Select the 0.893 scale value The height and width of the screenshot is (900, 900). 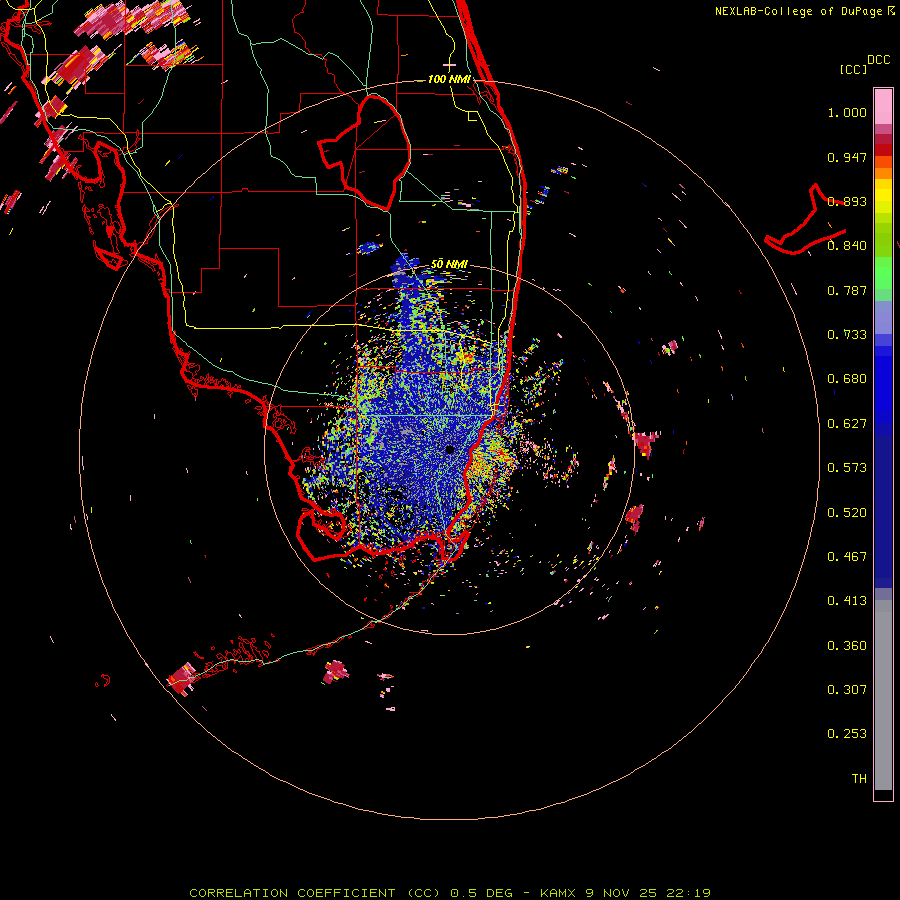point(847,201)
